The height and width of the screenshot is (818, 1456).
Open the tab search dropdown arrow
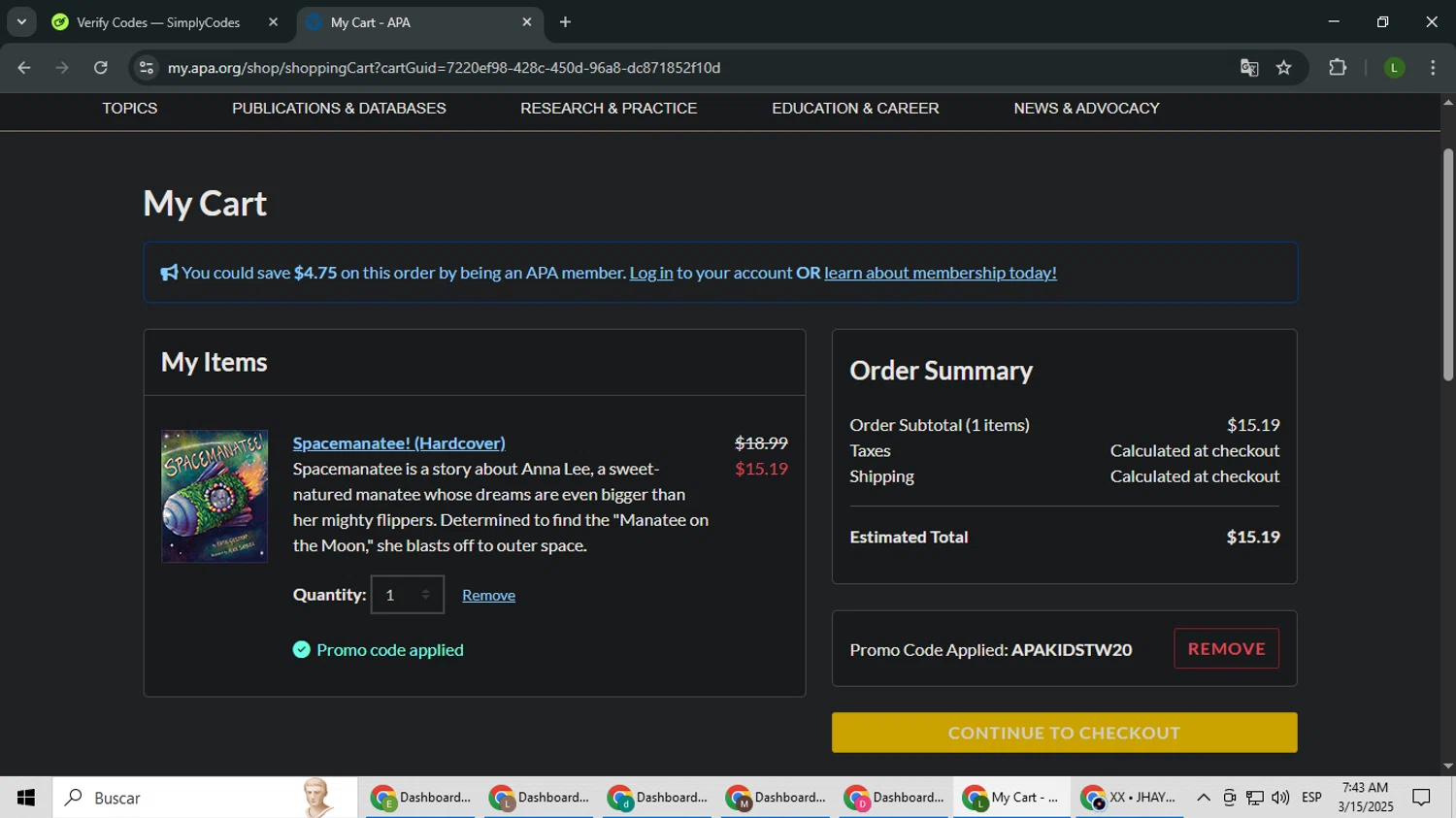21,22
